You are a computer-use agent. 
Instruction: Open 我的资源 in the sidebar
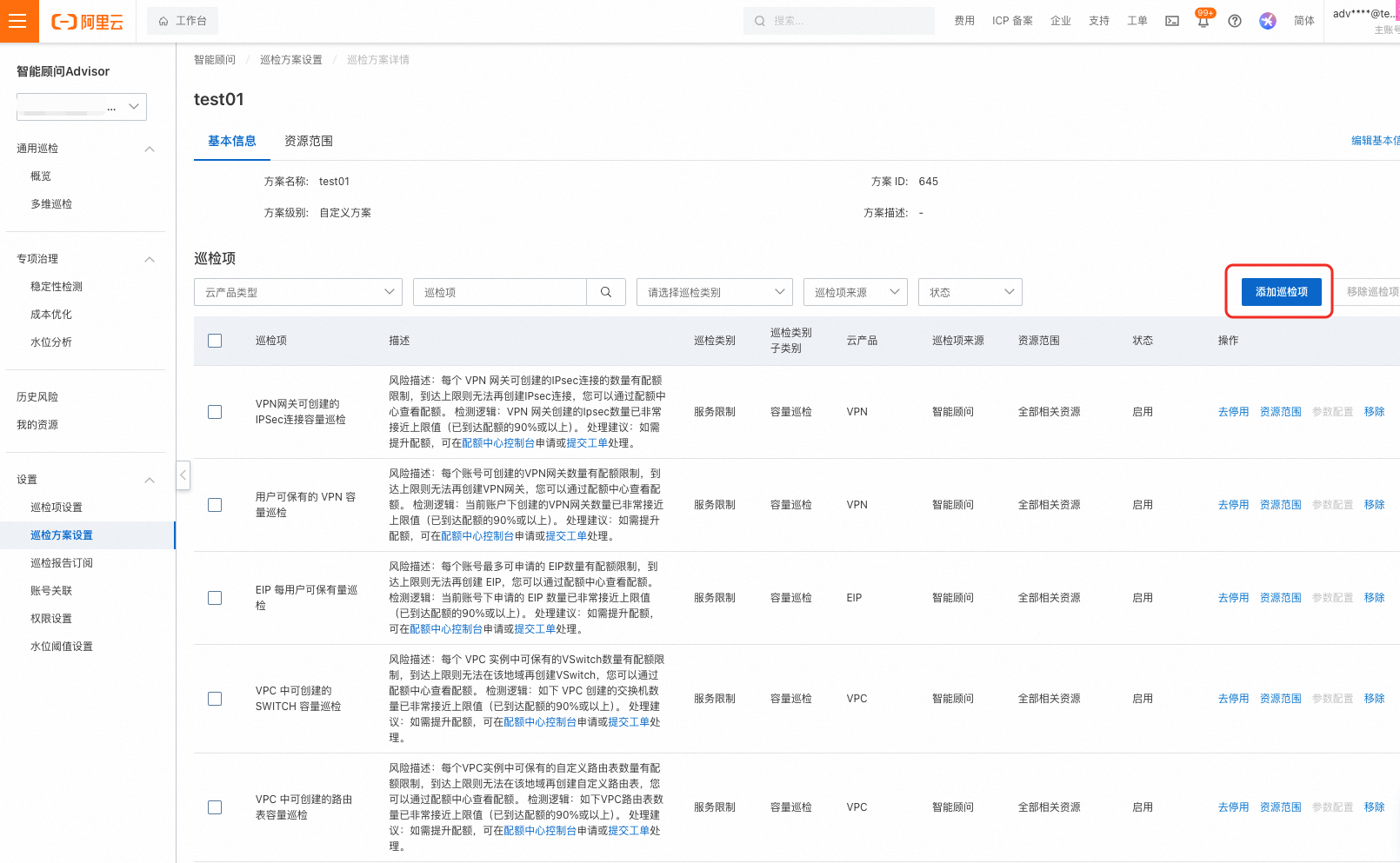(x=37, y=425)
